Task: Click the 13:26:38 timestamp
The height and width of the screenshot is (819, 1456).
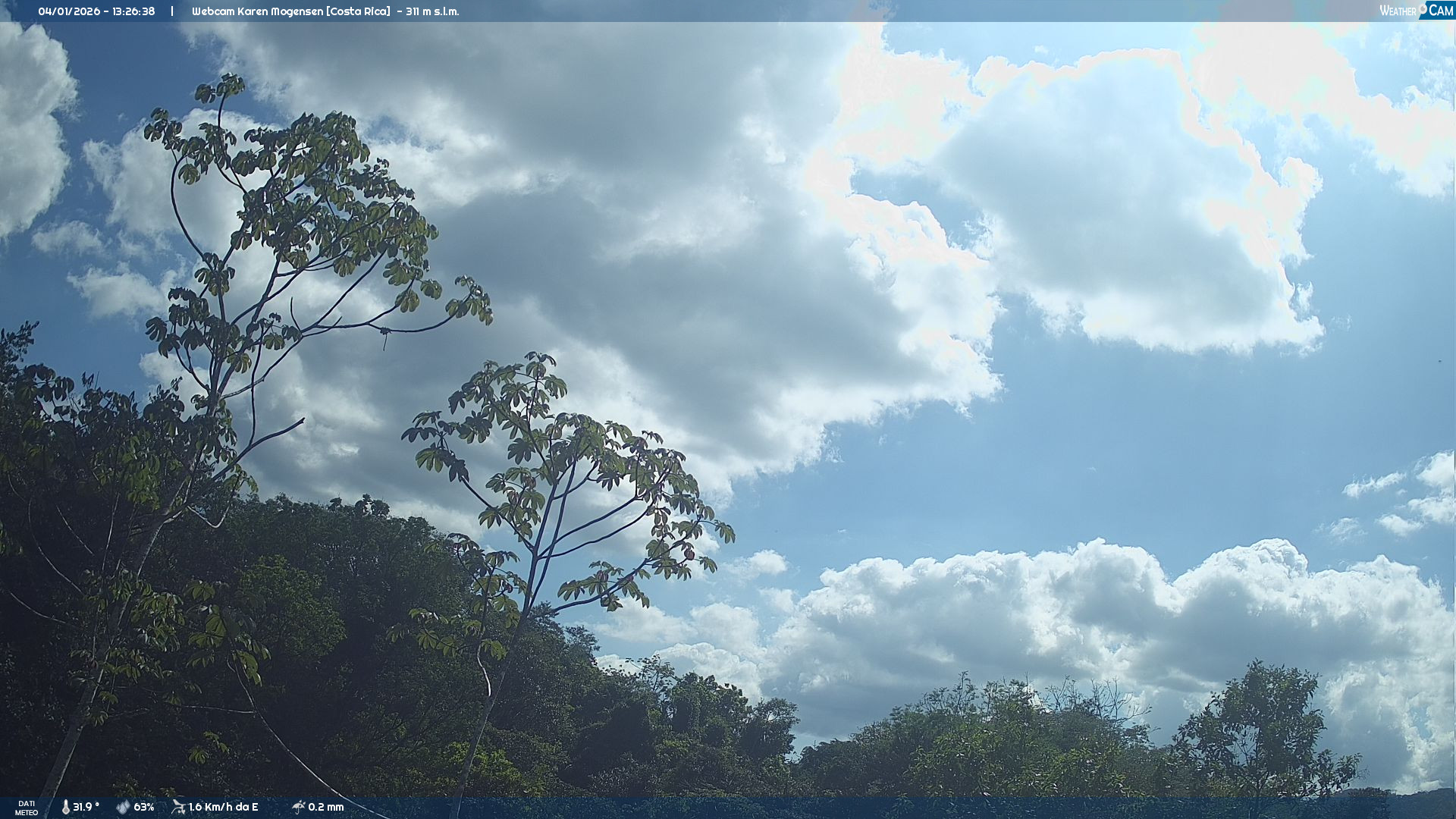Action: point(133,11)
